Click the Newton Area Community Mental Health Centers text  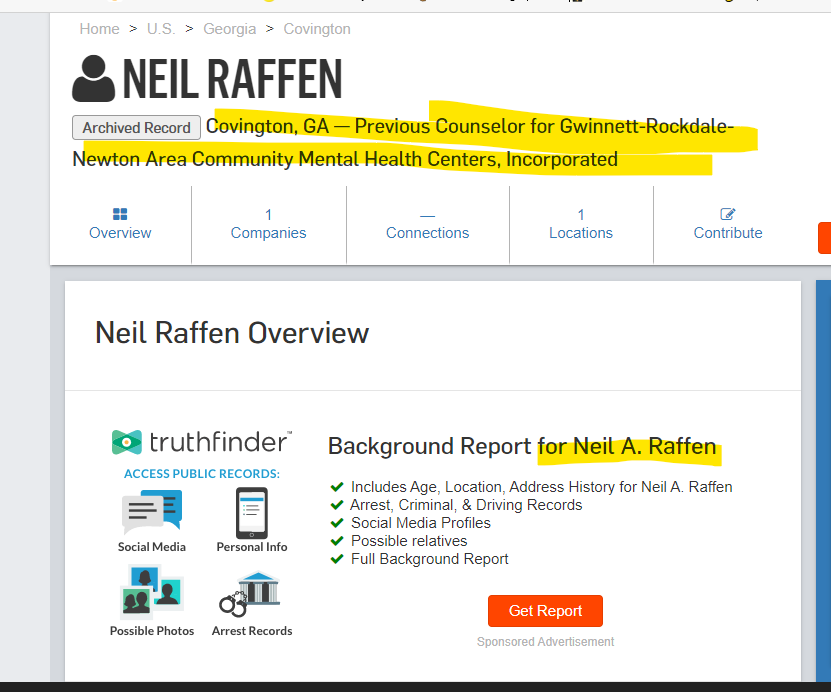[345, 159]
